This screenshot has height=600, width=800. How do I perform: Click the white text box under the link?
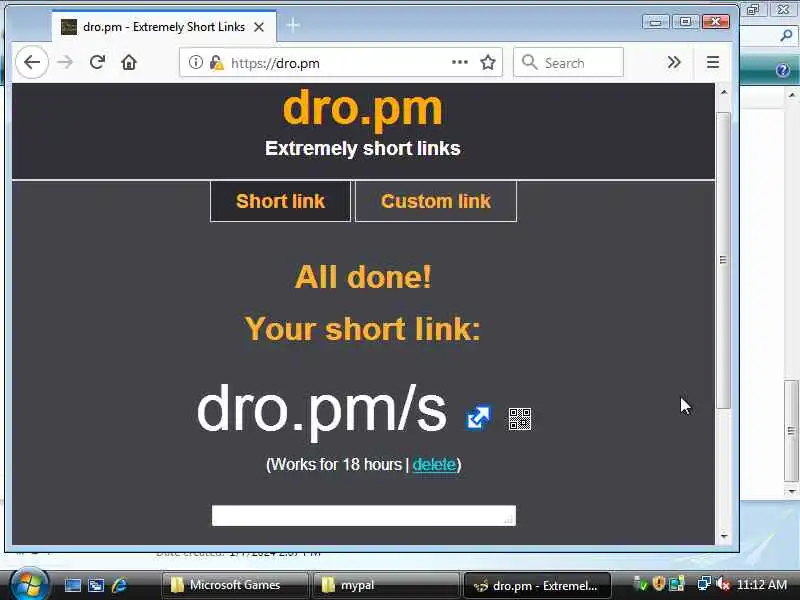(x=364, y=515)
